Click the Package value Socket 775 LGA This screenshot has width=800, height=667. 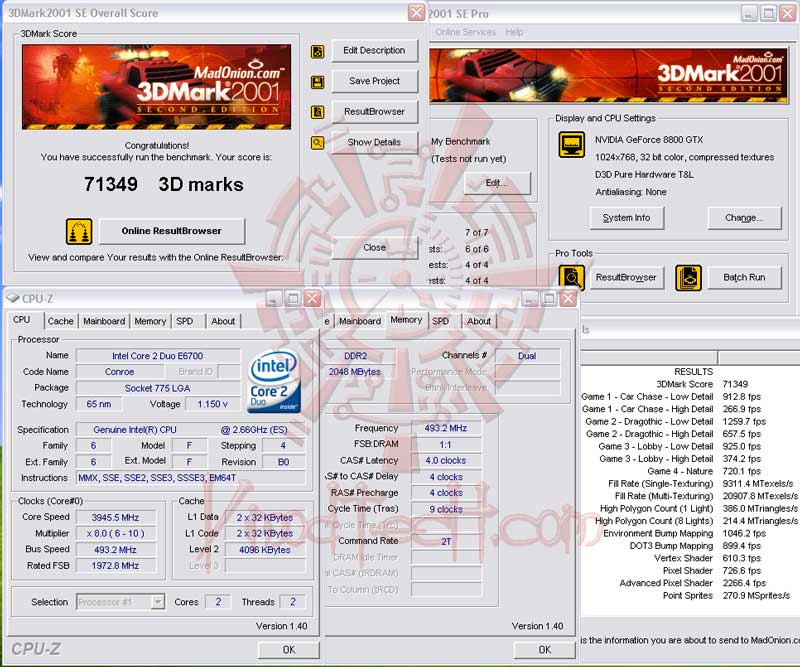click(x=158, y=388)
